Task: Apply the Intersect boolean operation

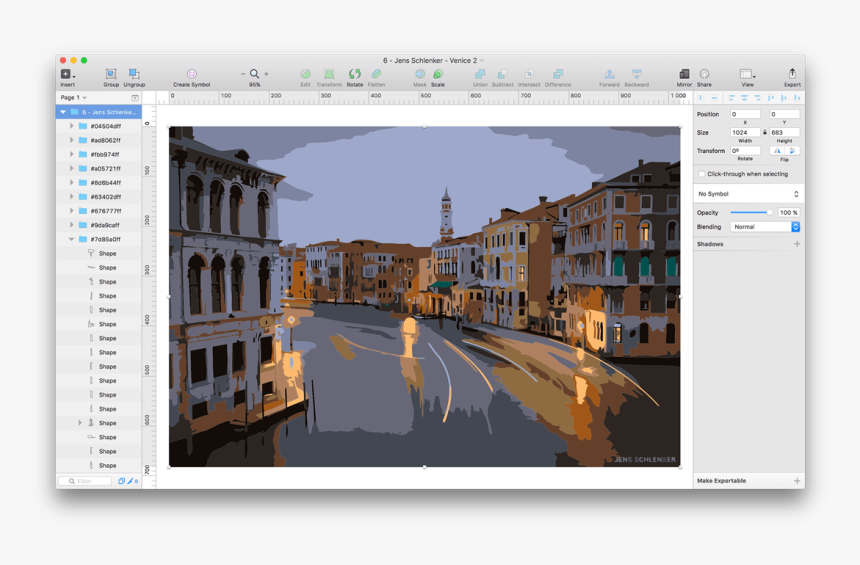Action: click(x=529, y=74)
